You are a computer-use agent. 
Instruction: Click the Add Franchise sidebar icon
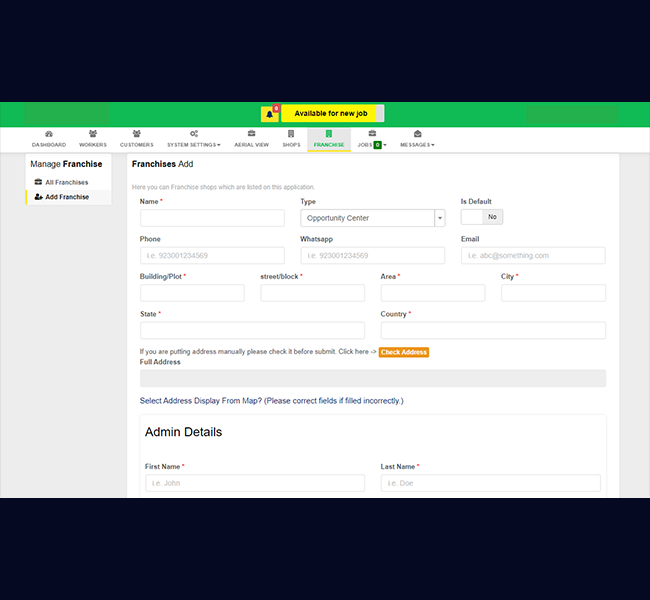coord(38,197)
